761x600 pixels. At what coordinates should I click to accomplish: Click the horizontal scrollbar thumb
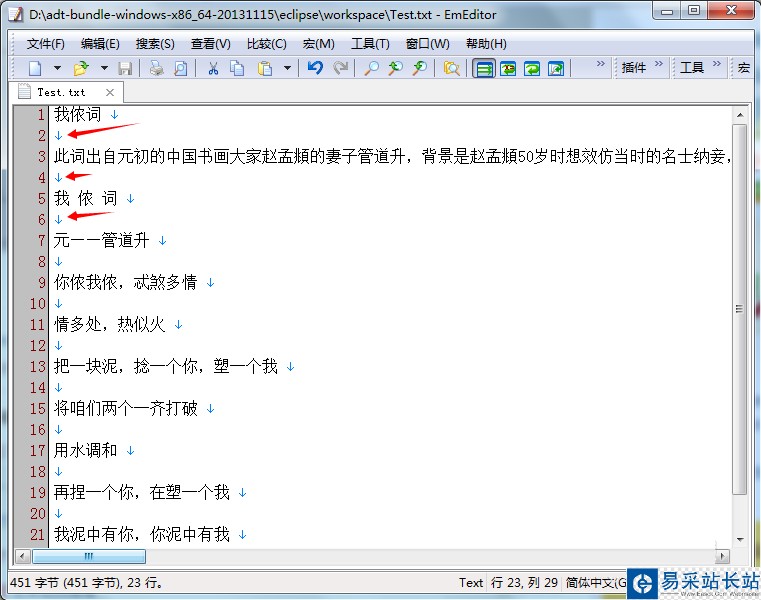click(x=89, y=556)
